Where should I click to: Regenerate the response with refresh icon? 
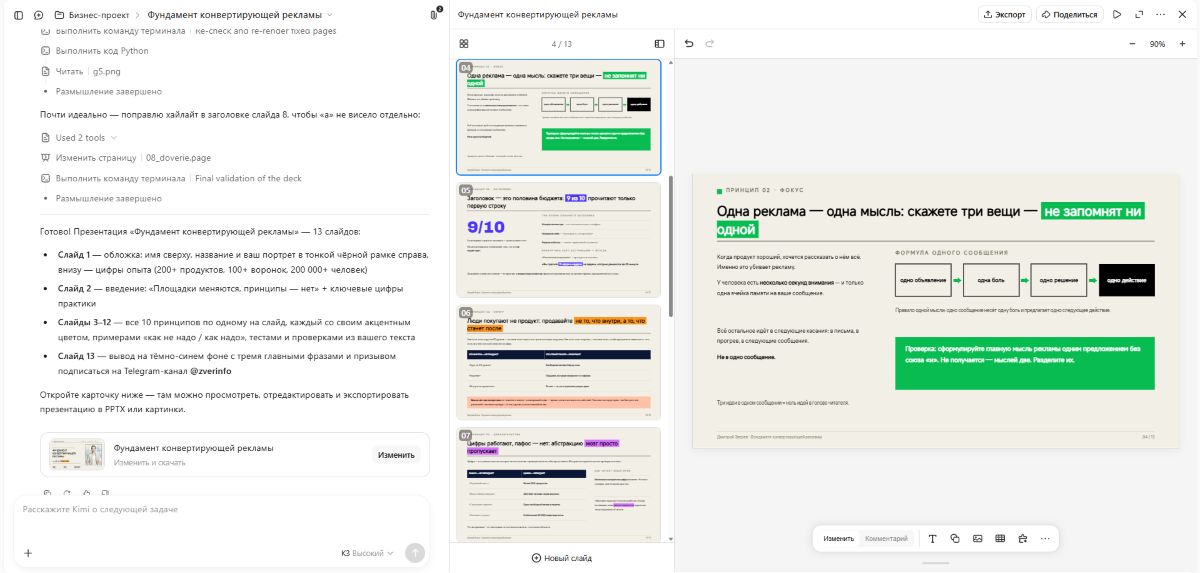(x=67, y=492)
